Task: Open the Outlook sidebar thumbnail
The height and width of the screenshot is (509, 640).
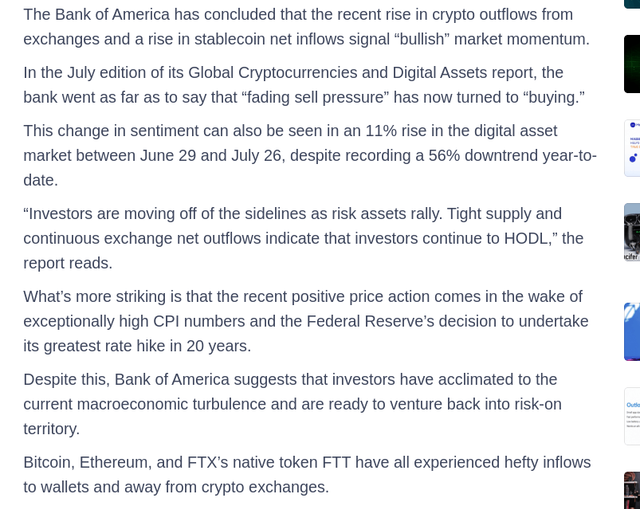Action: coord(632,416)
